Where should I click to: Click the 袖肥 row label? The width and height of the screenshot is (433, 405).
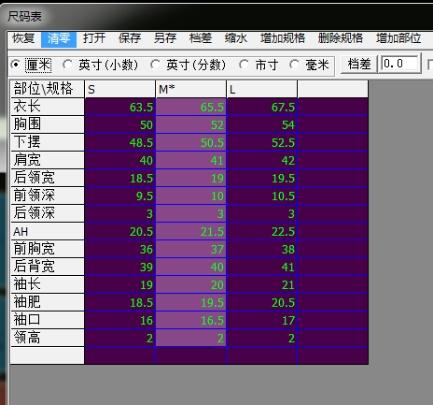coord(47,302)
